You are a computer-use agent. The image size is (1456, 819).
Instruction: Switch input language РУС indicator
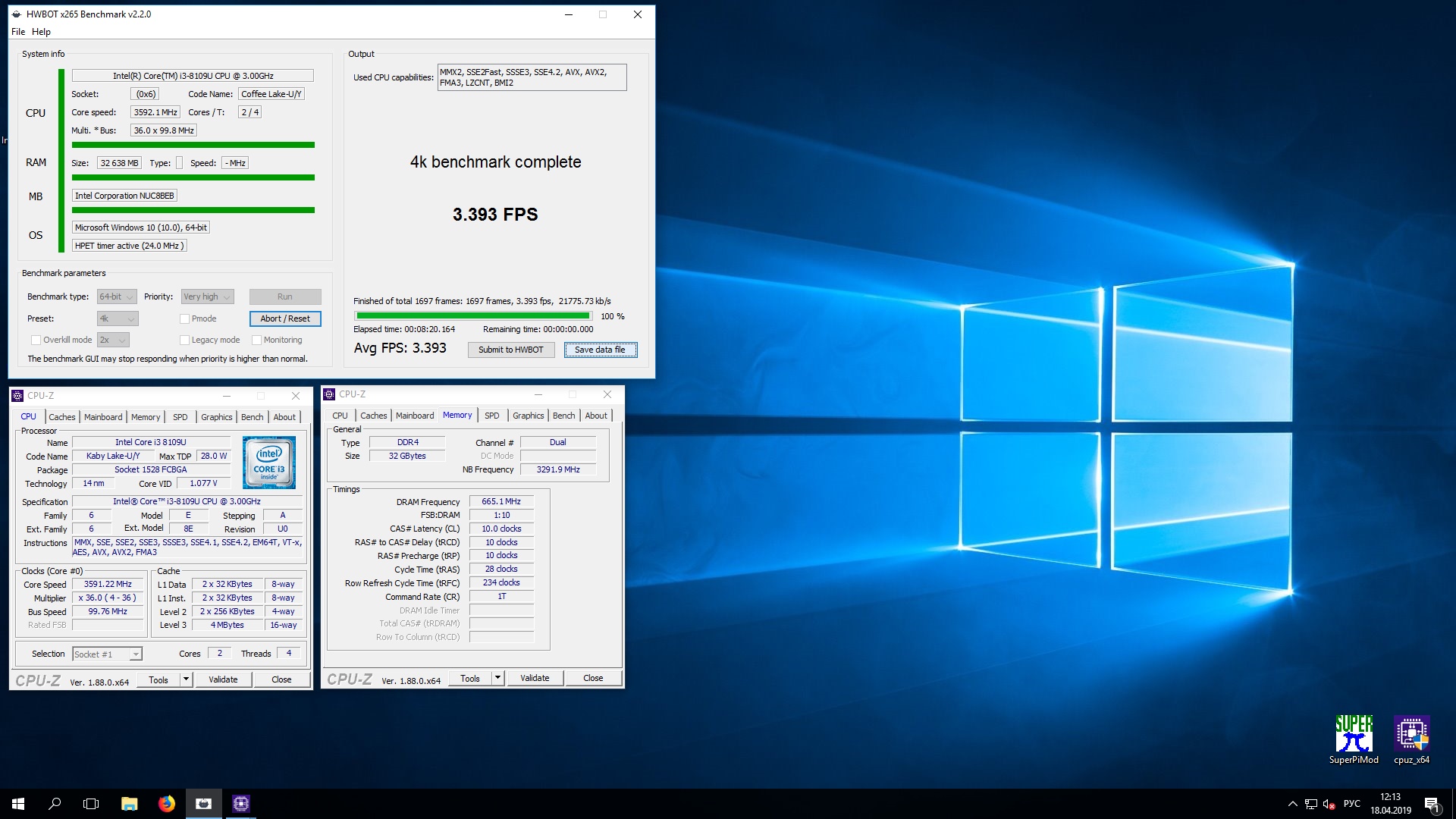tap(1351, 804)
